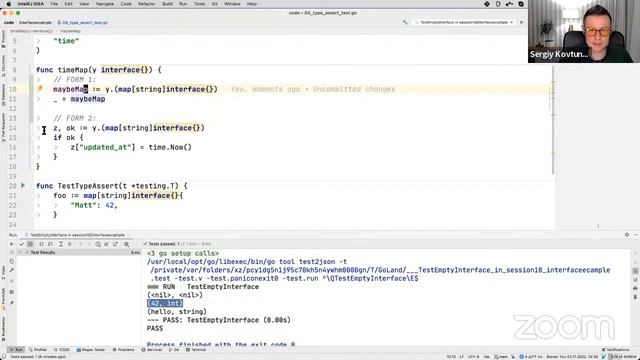This screenshot has width=640, height=360.
Task: Click LF line separator widget
Action: coord(462,357)
